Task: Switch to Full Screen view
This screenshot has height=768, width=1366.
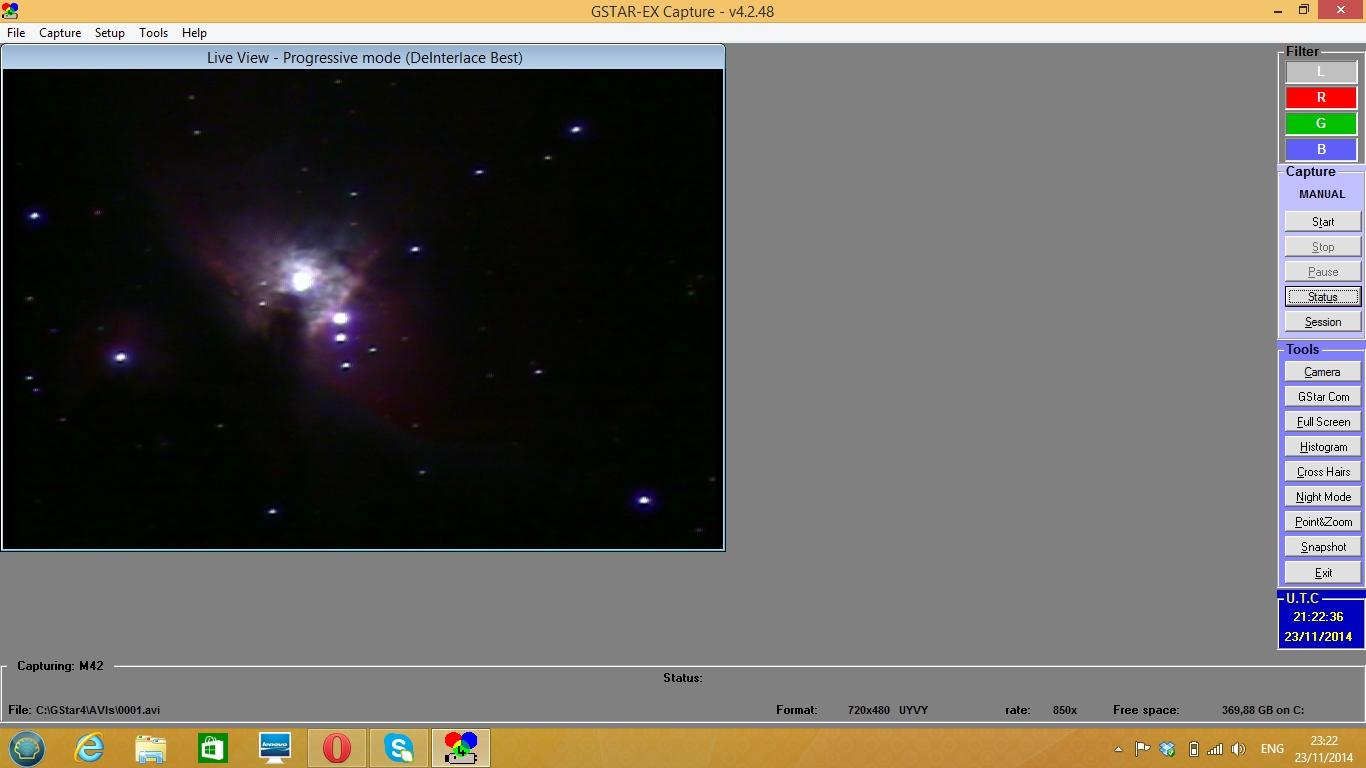Action: [1323, 422]
